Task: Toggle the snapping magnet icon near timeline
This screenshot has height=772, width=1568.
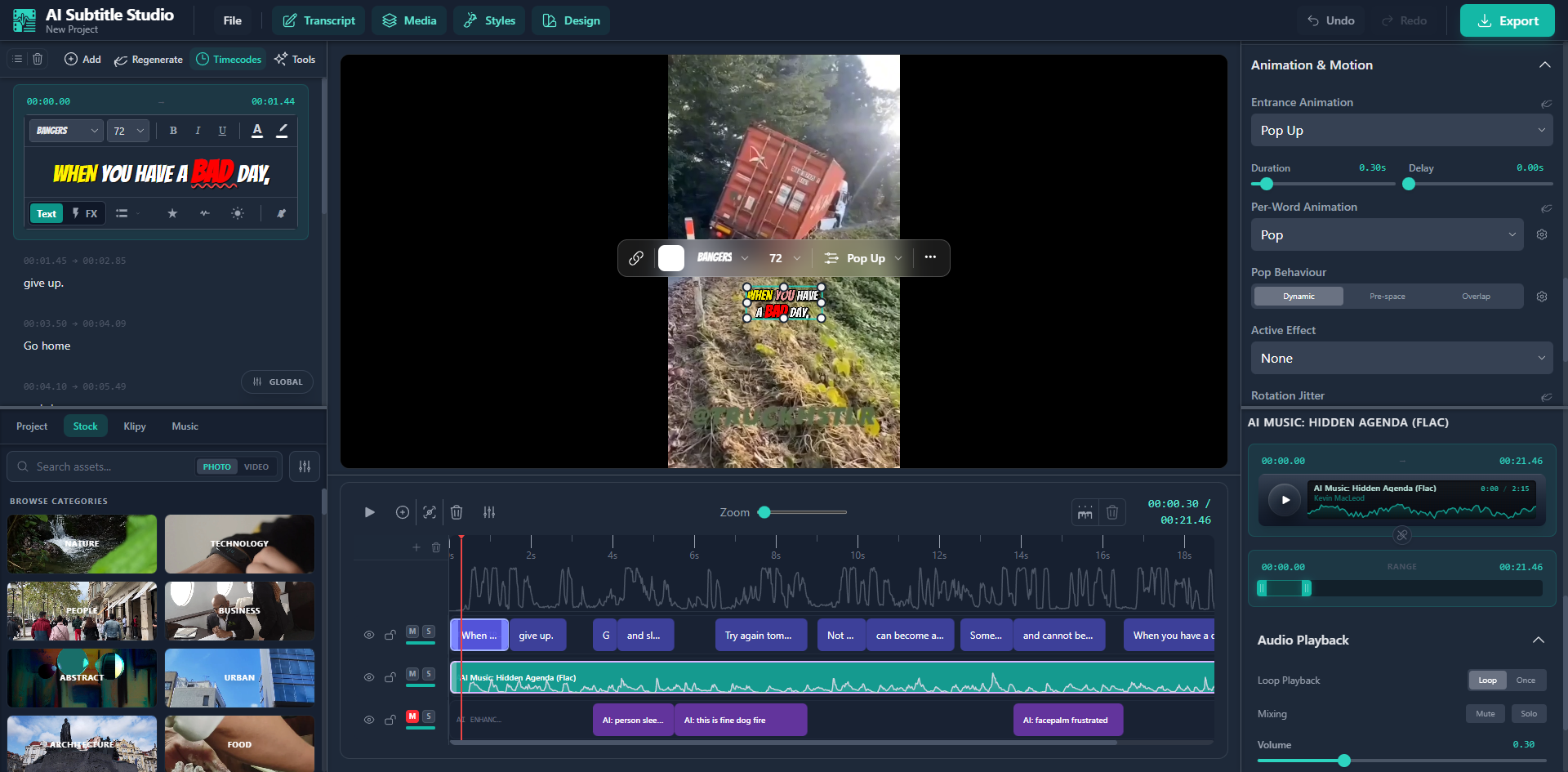Action: 1085,512
